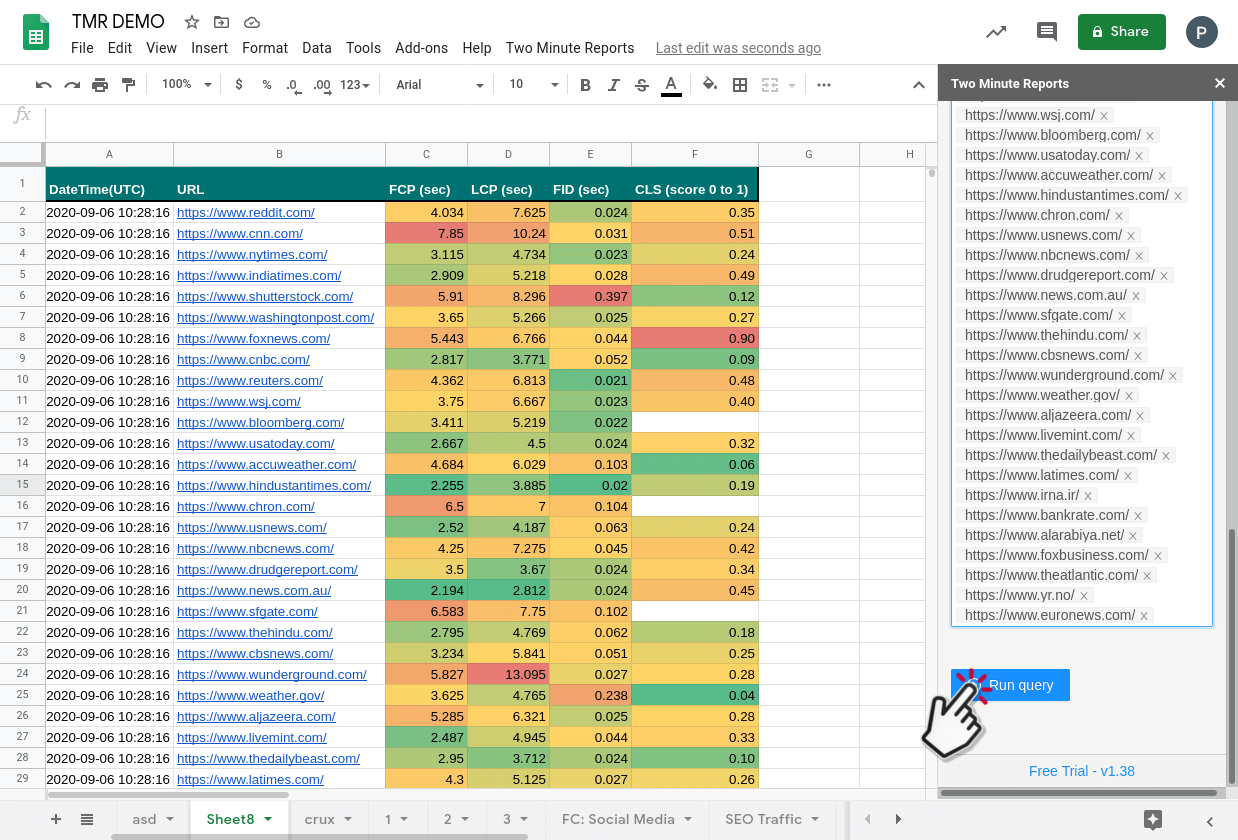Open the comment history
1238x840 pixels.
(x=1047, y=31)
